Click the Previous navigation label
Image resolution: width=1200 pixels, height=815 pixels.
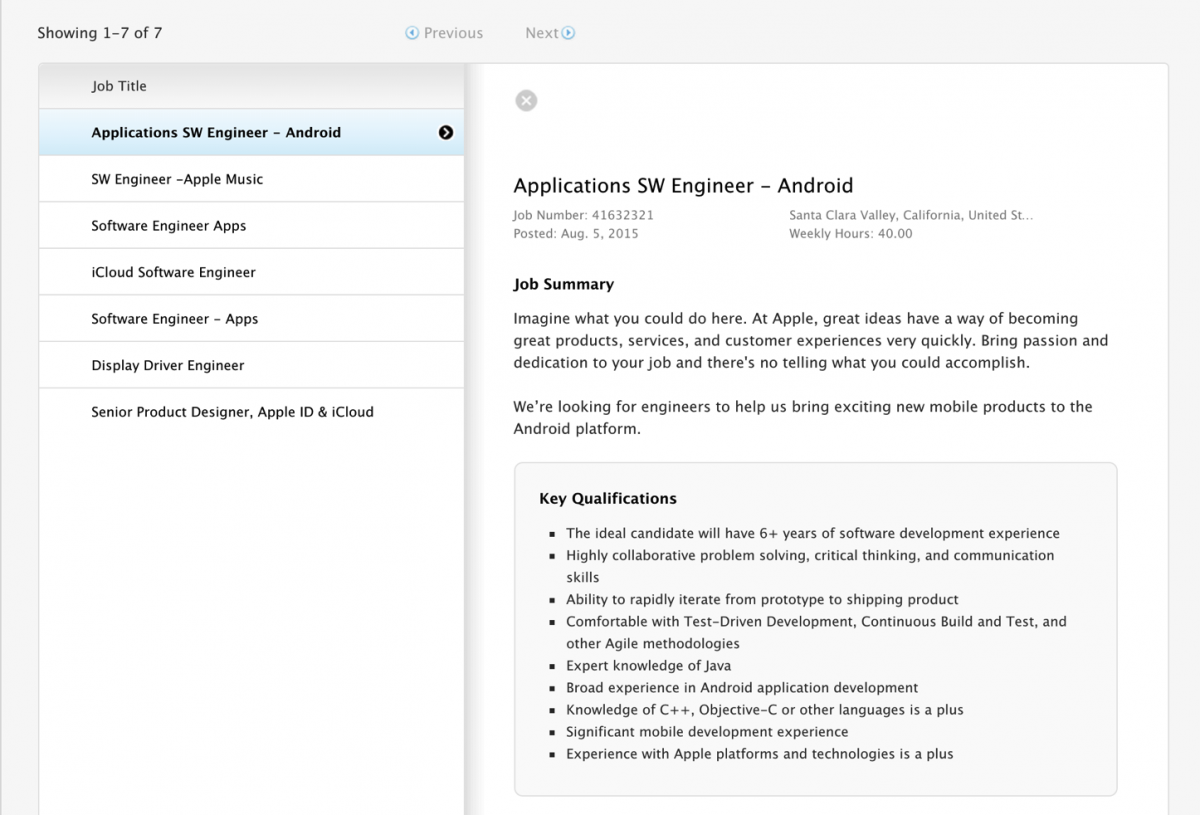[x=452, y=32]
